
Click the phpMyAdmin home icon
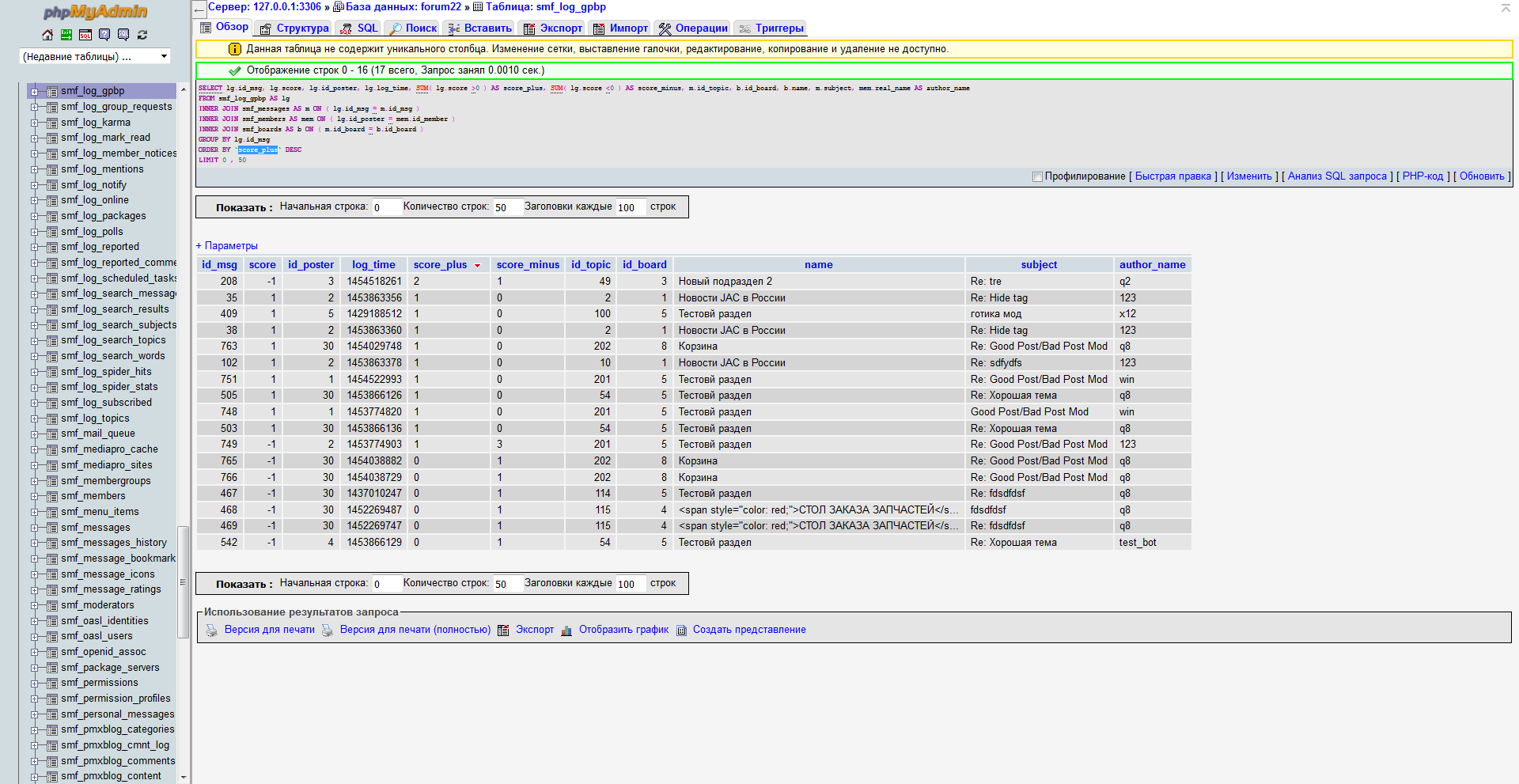pos(47,35)
